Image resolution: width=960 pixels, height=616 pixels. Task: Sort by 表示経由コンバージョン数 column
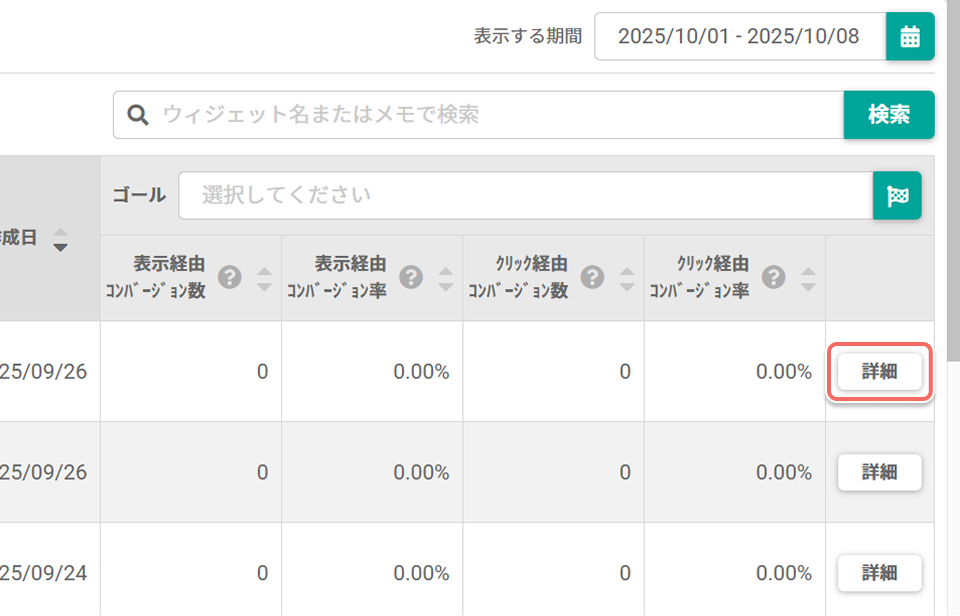pyautogui.click(x=264, y=279)
